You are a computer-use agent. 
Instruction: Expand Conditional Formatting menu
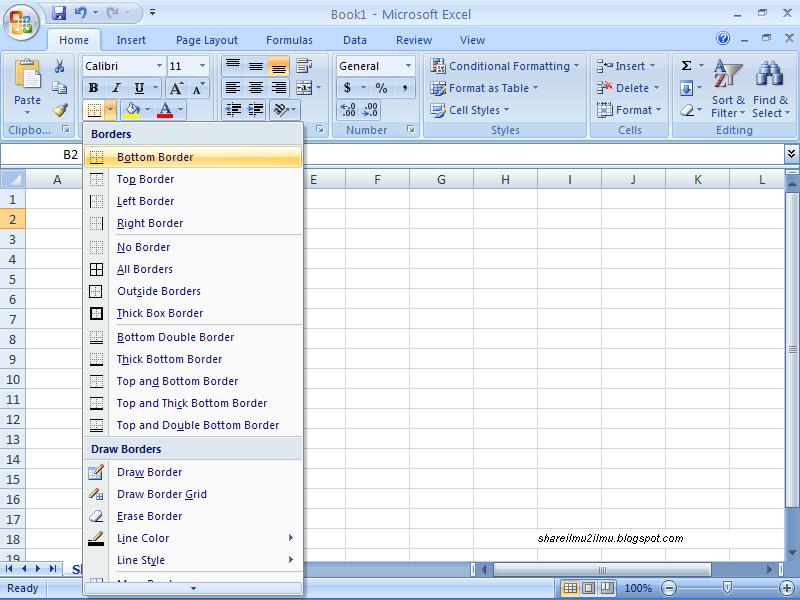click(x=505, y=66)
